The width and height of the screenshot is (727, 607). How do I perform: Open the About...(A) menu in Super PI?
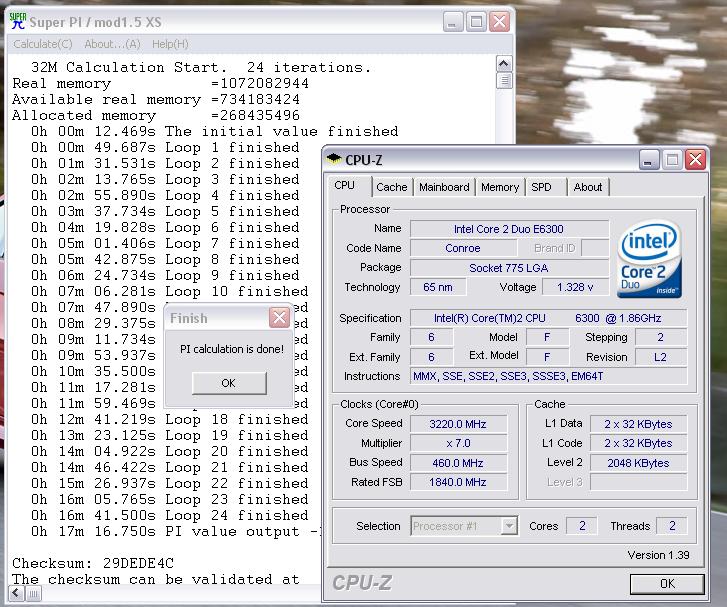pos(112,44)
